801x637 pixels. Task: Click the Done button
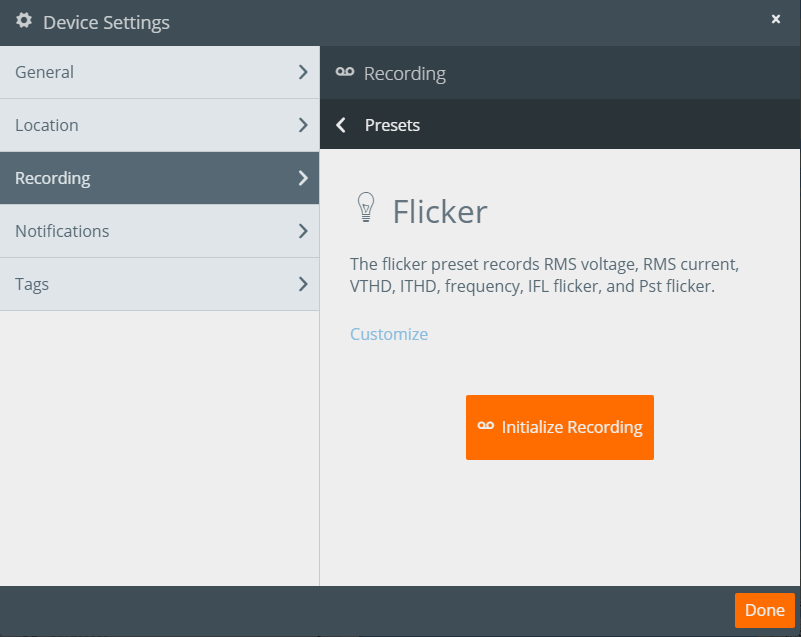[764, 610]
